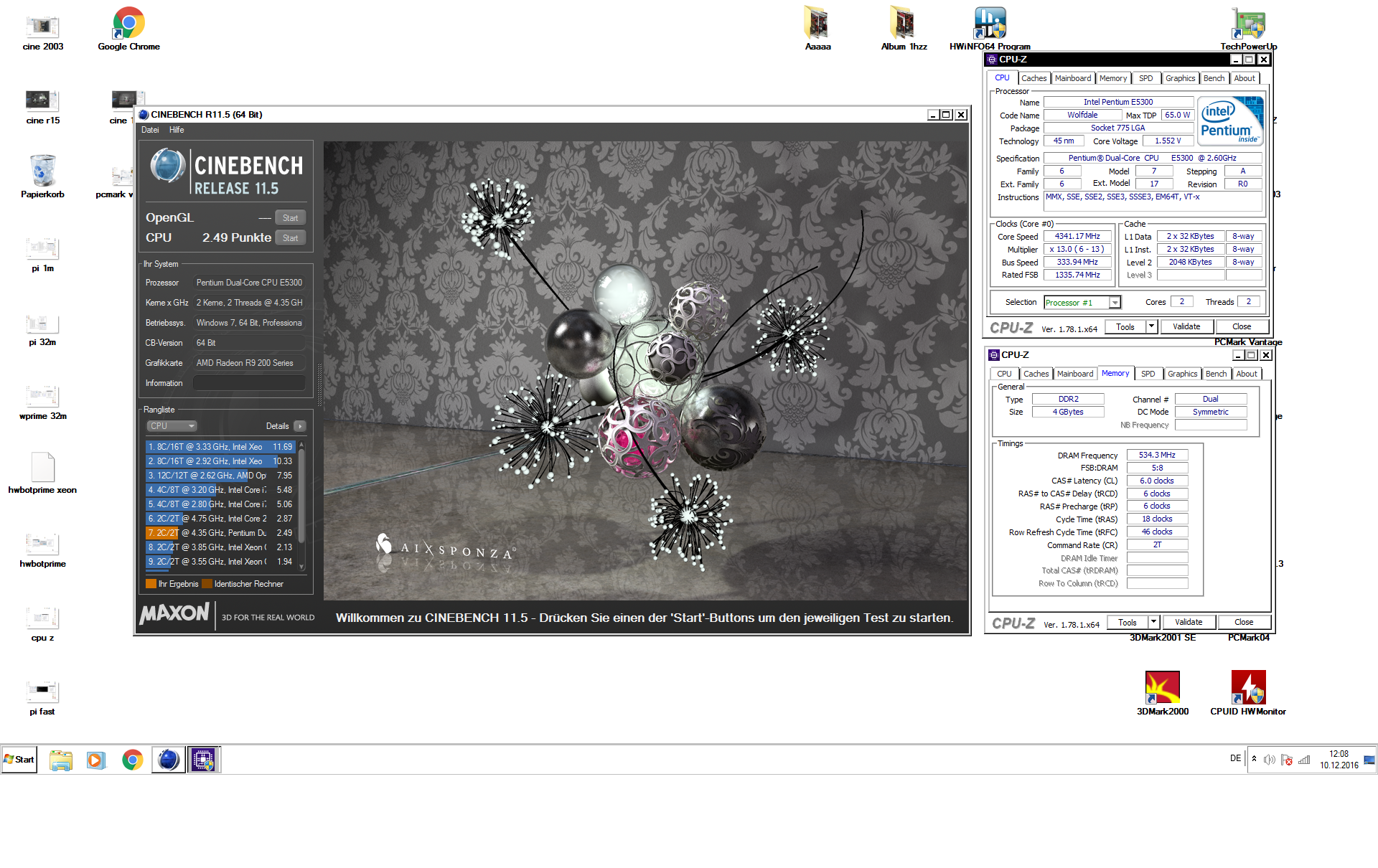This screenshot has height=868, width=1378.
Task: Switch to CPU tab in lower CPU-Z
Action: click(x=1004, y=374)
